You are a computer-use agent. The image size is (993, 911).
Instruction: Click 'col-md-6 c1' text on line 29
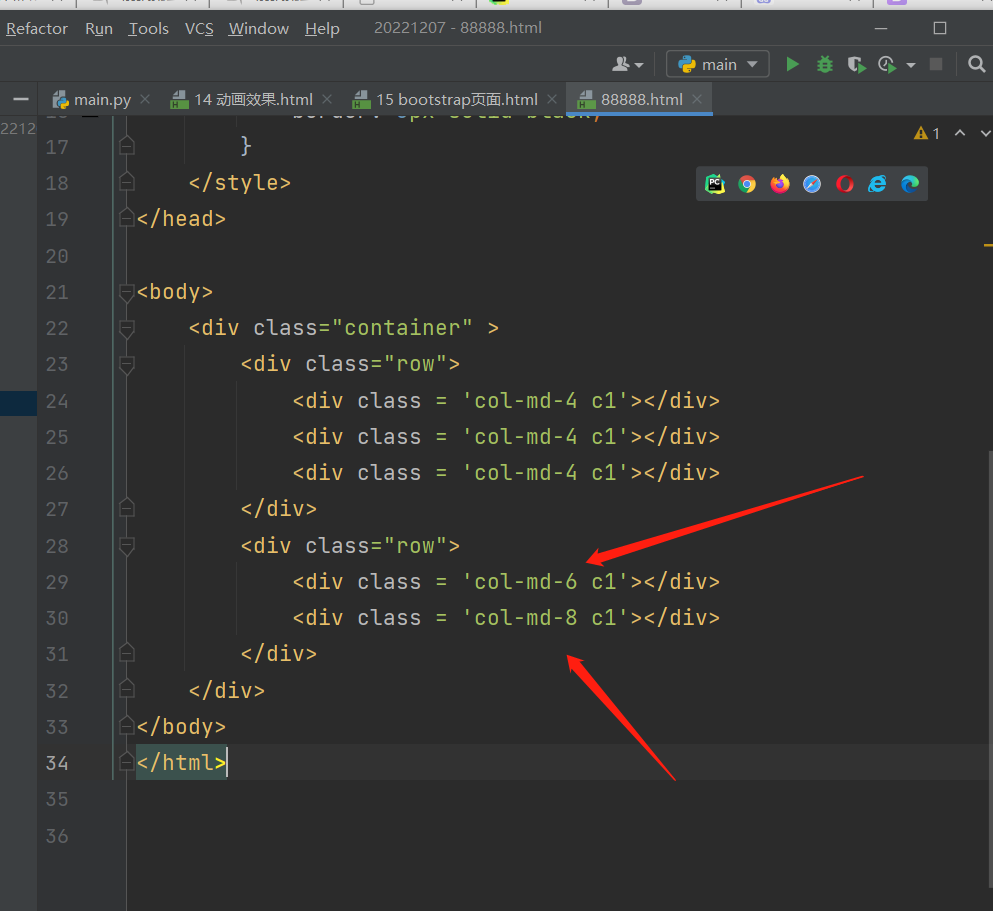[x=546, y=582]
